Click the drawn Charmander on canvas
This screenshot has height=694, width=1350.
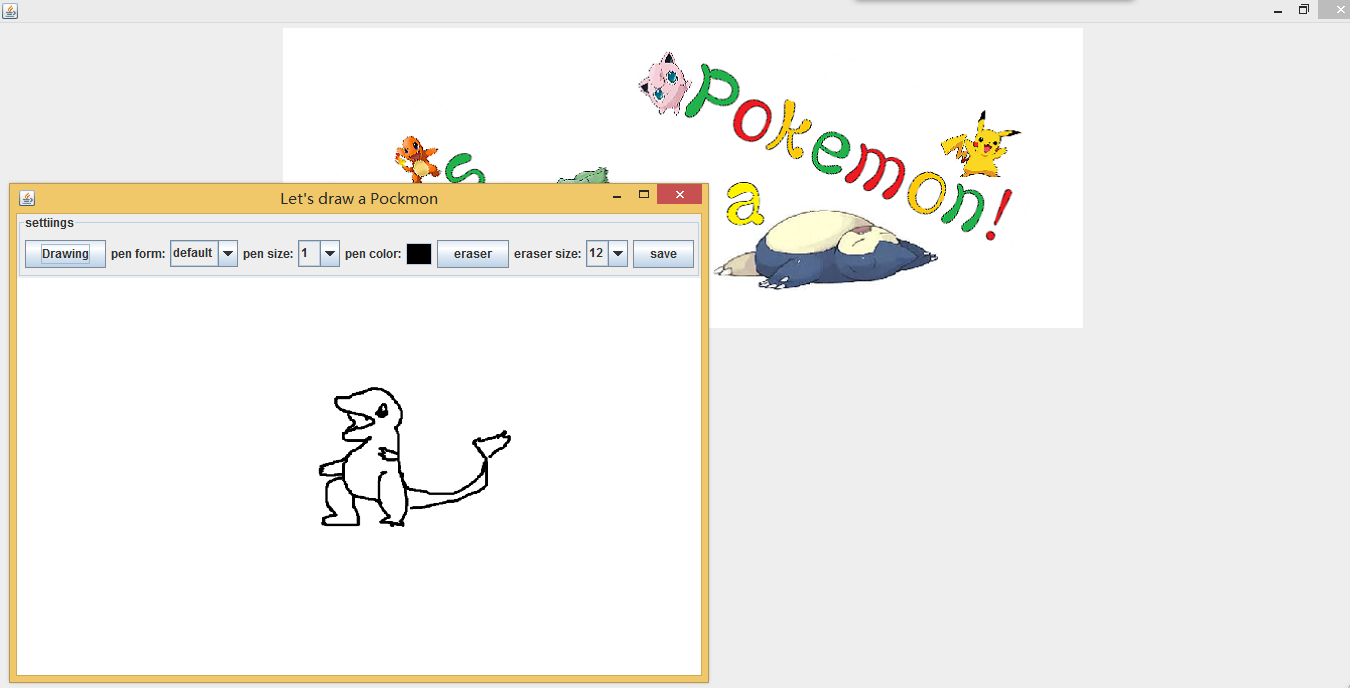[x=414, y=457]
